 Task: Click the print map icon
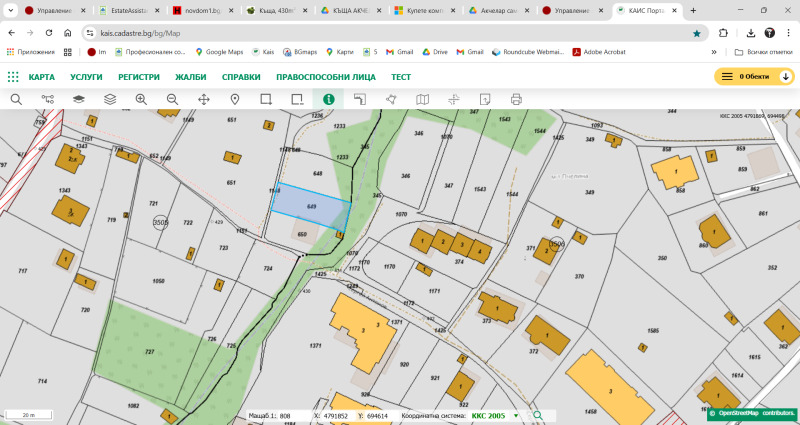click(x=516, y=99)
